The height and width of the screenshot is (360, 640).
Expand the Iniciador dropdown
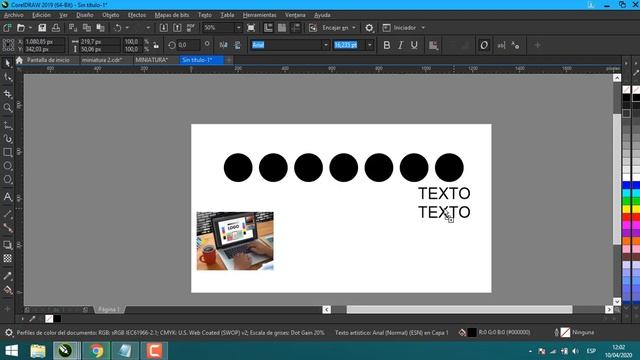(423, 28)
